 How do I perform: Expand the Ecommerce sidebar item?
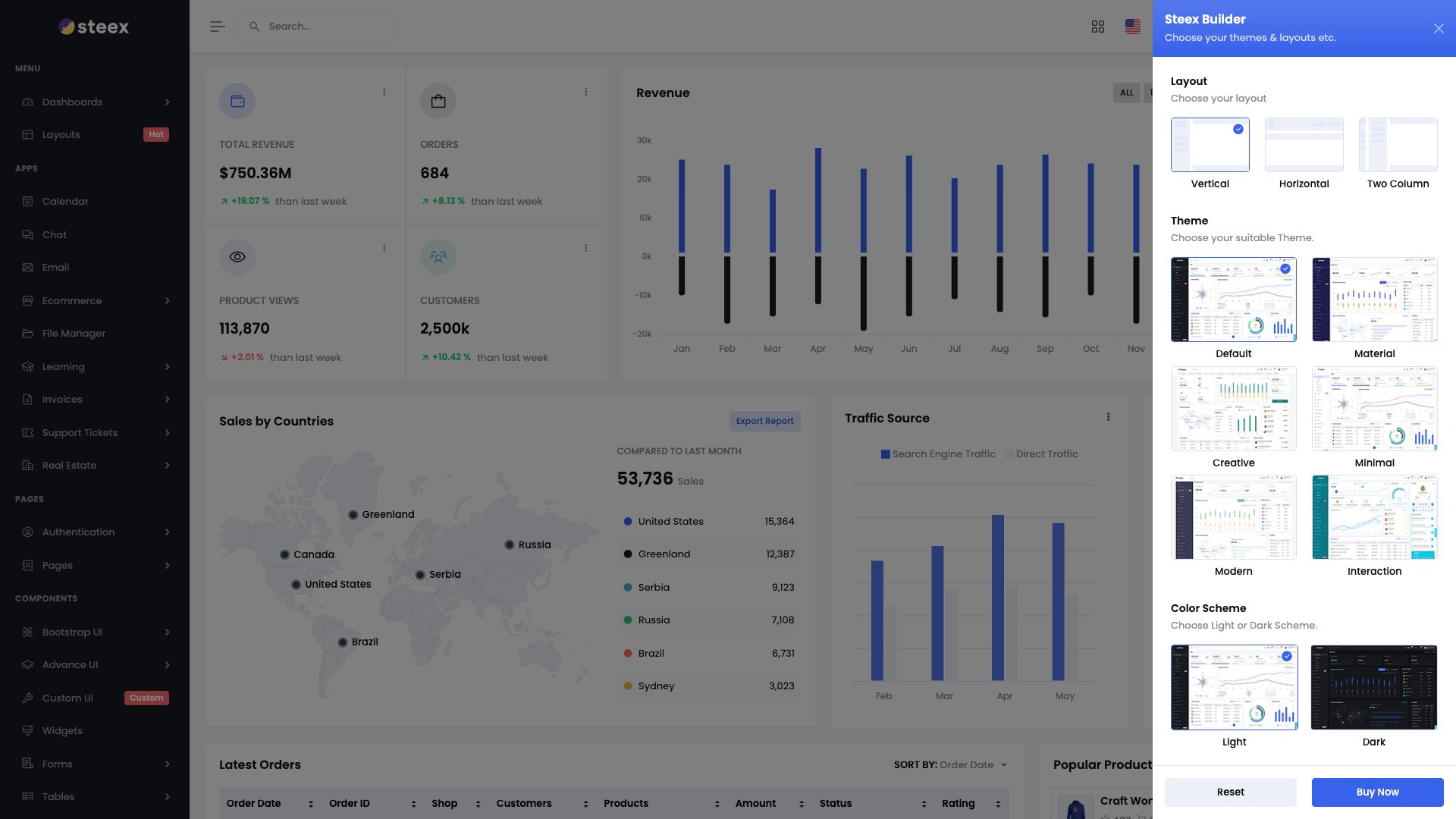(72, 300)
